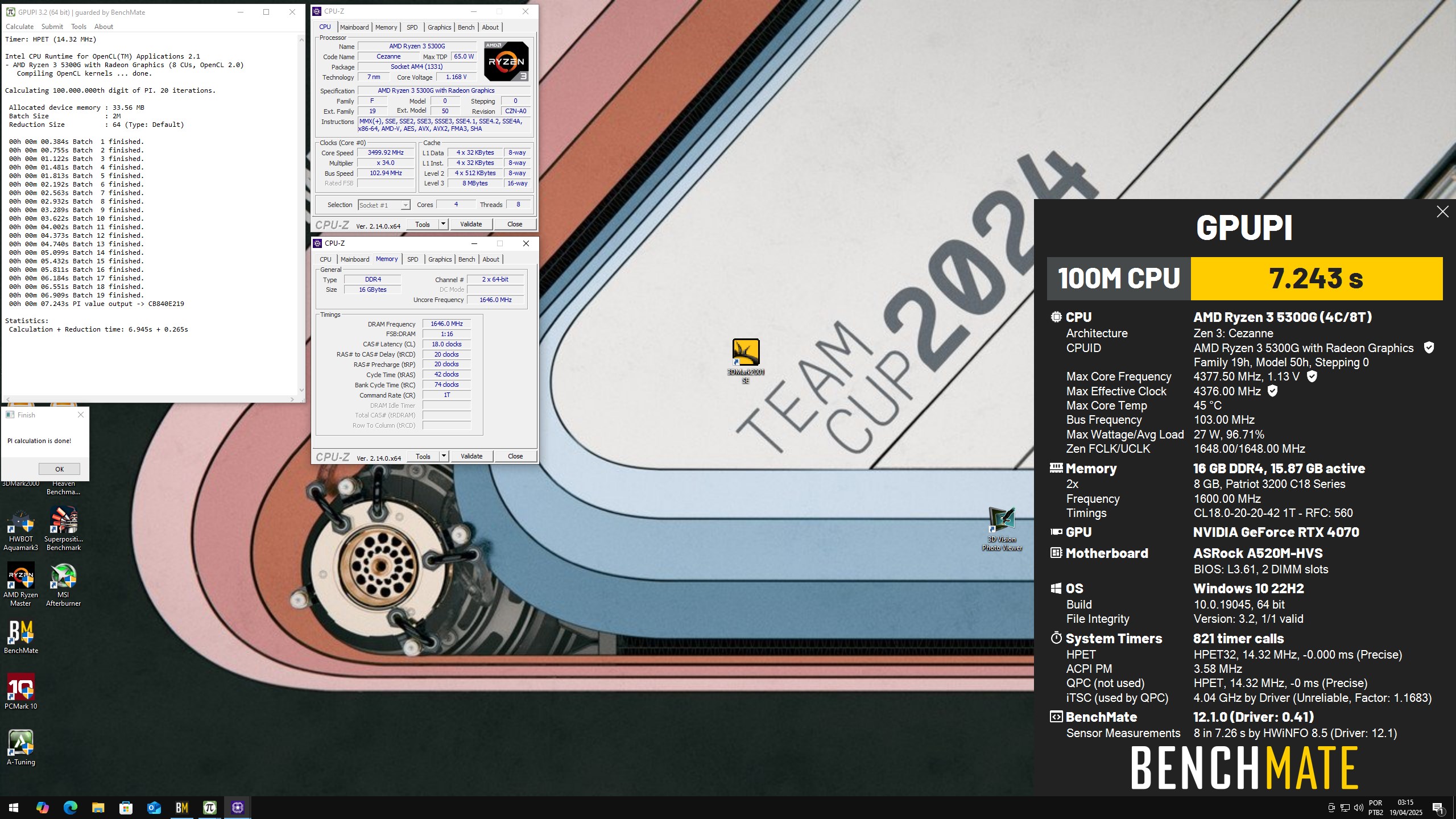Image resolution: width=1456 pixels, height=819 pixels.
Task: Click Close button in bottom CPU-Z
Action: (515, 456)
